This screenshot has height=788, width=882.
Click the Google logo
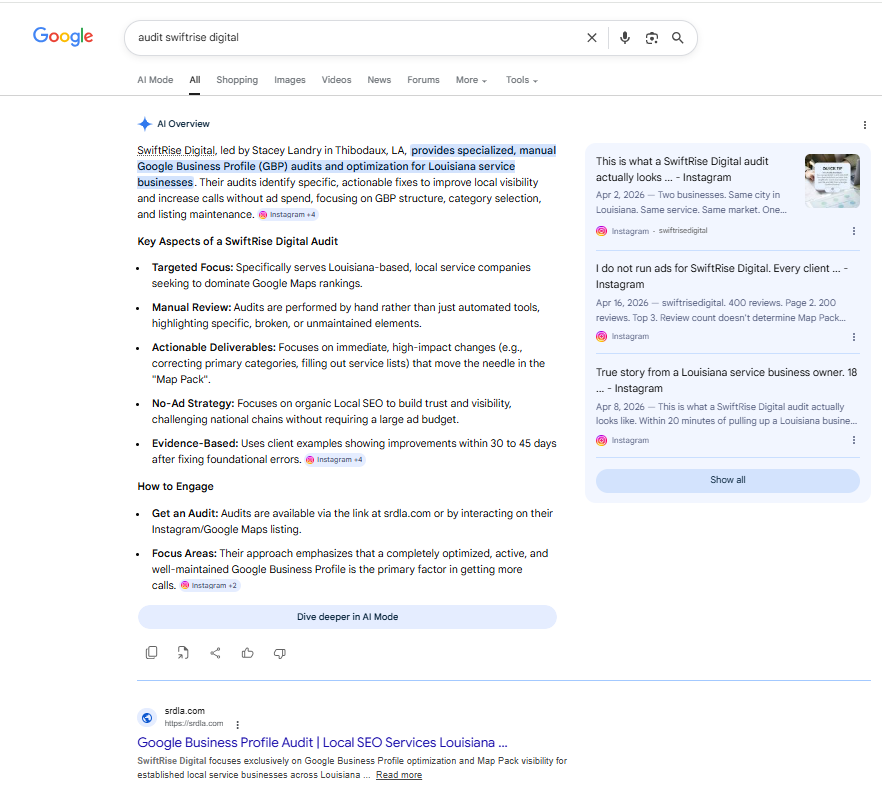point(63,37)
